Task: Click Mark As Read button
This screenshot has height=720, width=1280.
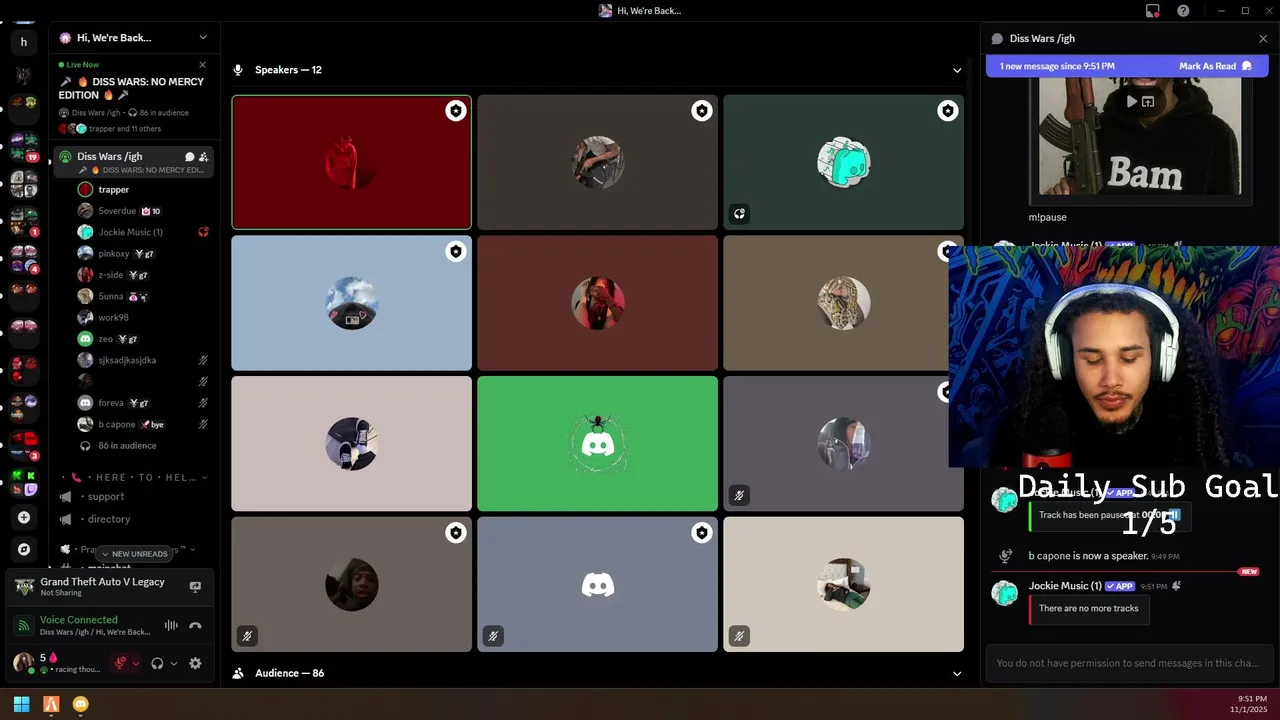Action: click(x=1215, y=66)
